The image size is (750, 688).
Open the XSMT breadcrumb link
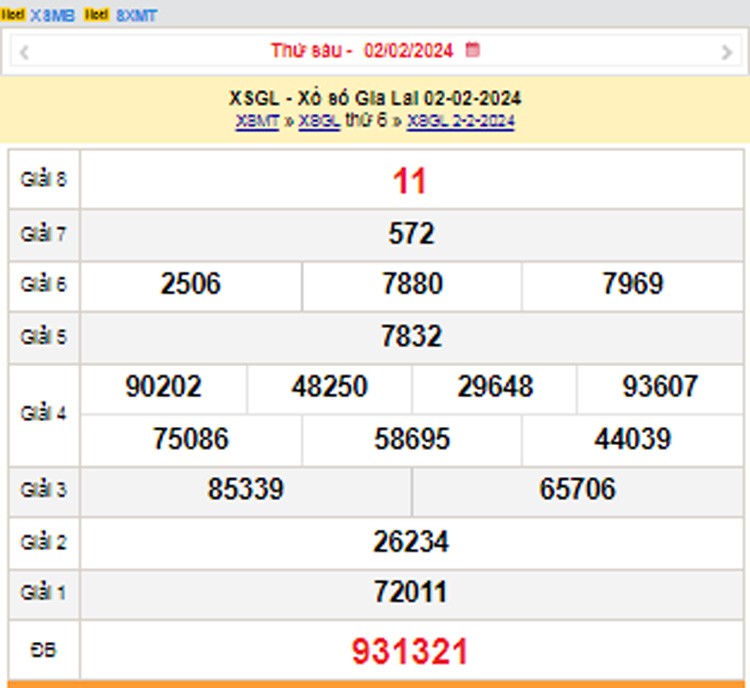point(257,121)
